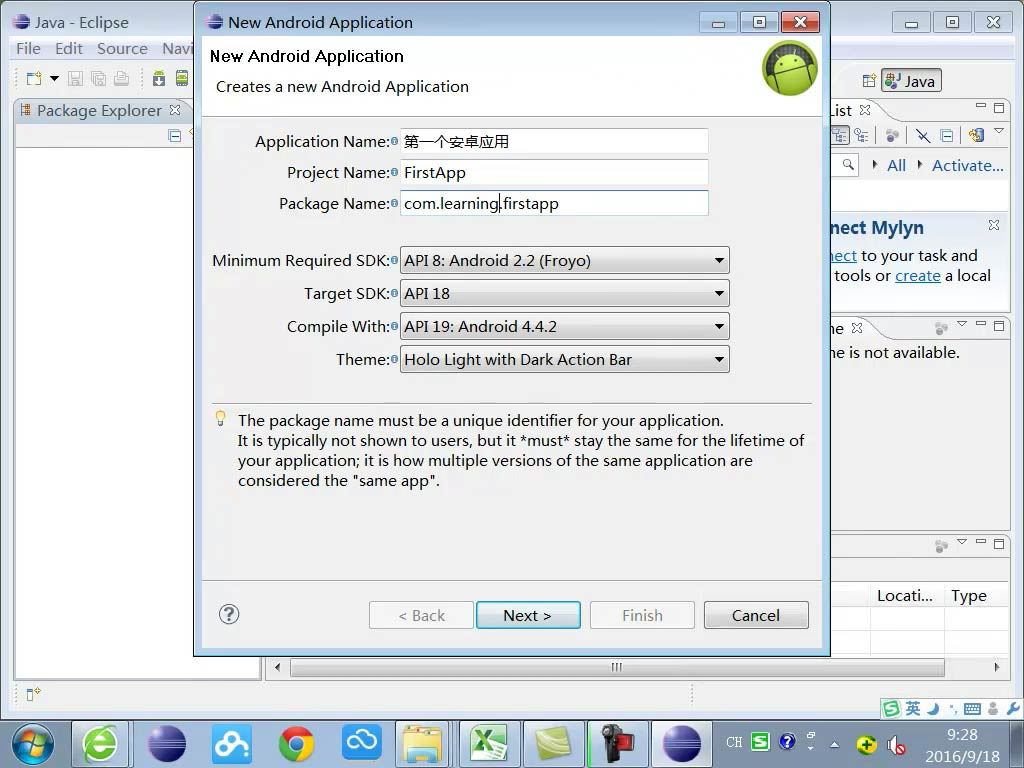Open the Compile With dropdown
This screenshot has height=768, width=1024.
point(564,326)
